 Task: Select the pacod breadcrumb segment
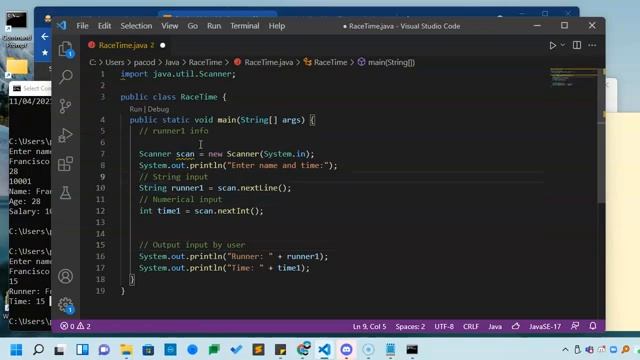pos(144,62)
